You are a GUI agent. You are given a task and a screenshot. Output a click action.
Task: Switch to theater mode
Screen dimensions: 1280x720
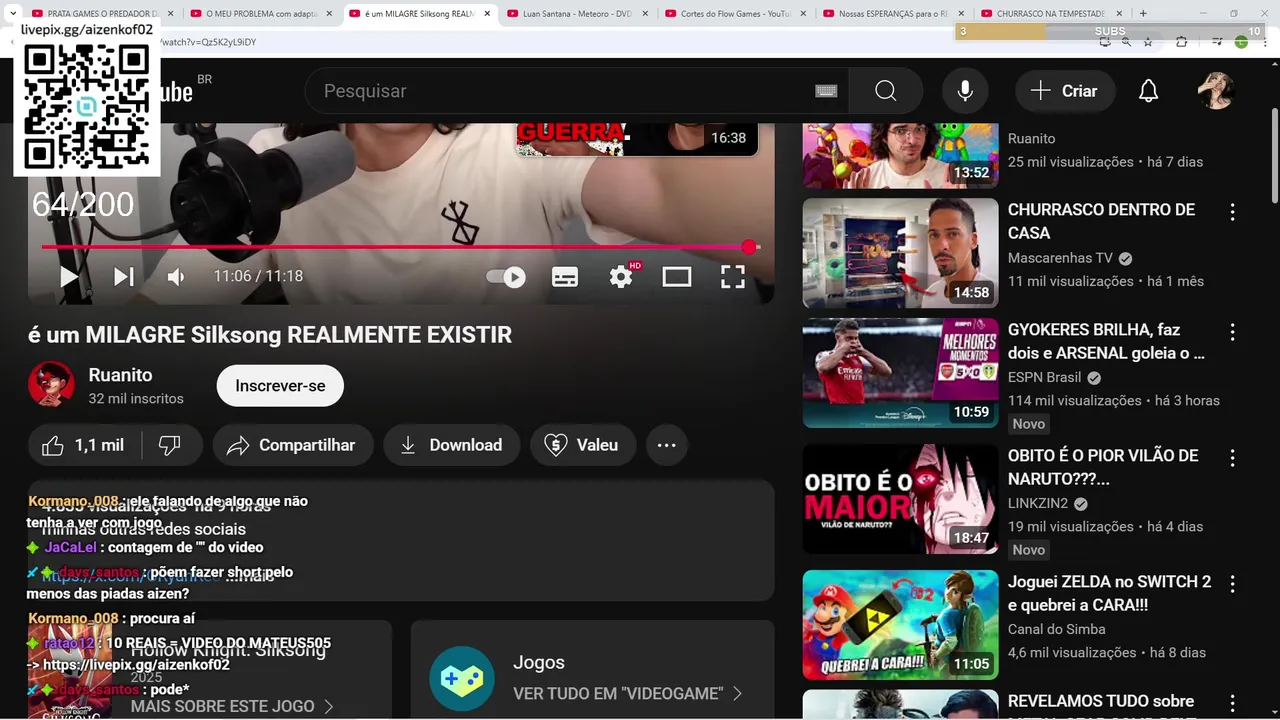[677, 277]
